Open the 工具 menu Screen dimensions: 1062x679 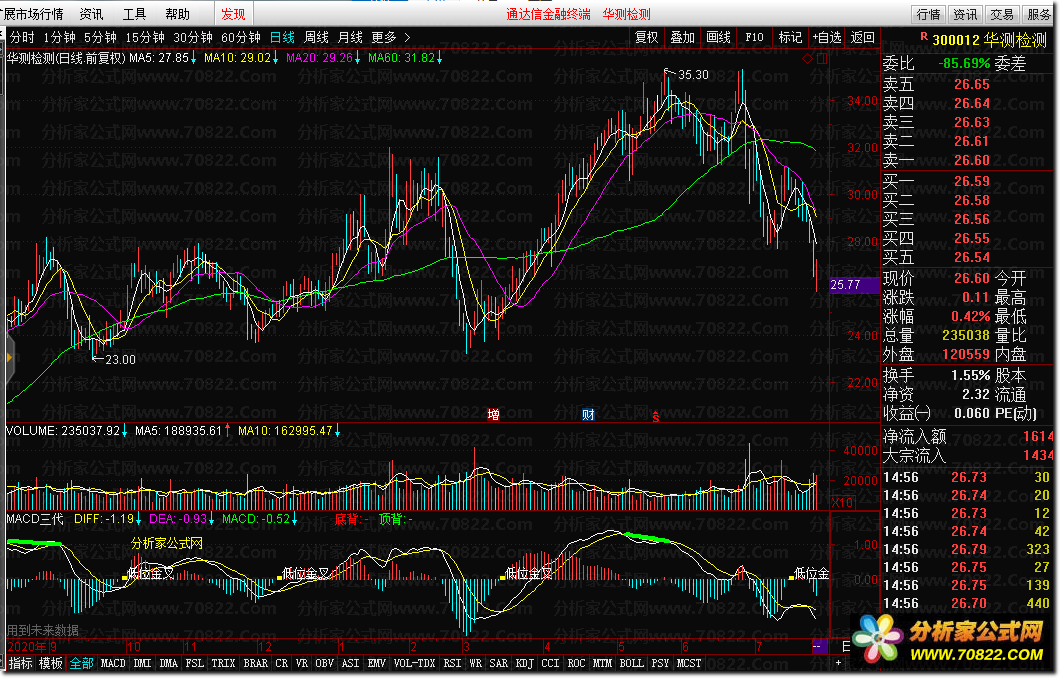coord(134,14)
